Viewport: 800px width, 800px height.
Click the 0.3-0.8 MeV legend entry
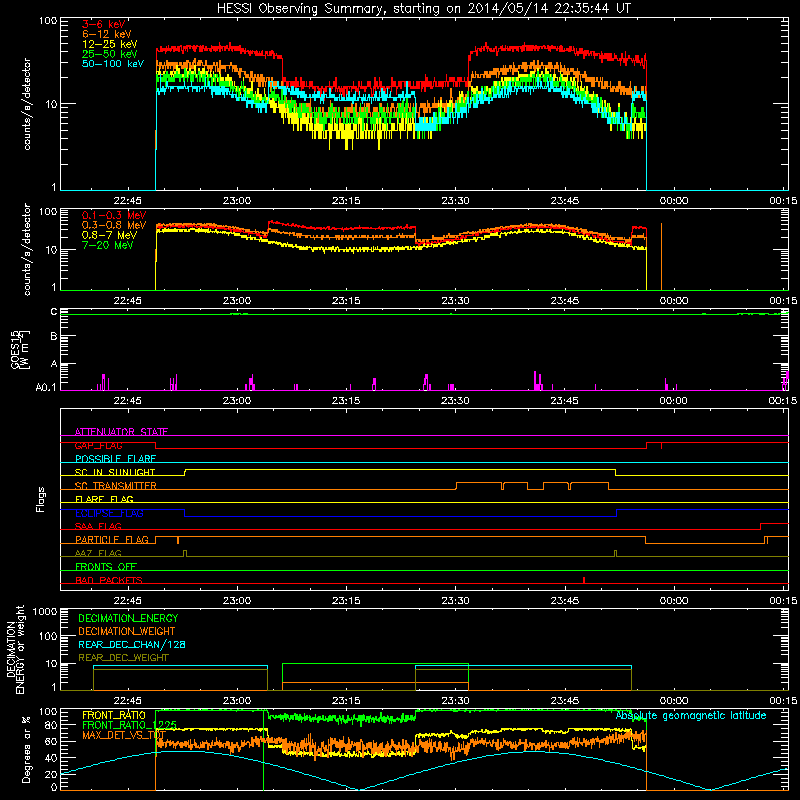click(x=114, y=225)
